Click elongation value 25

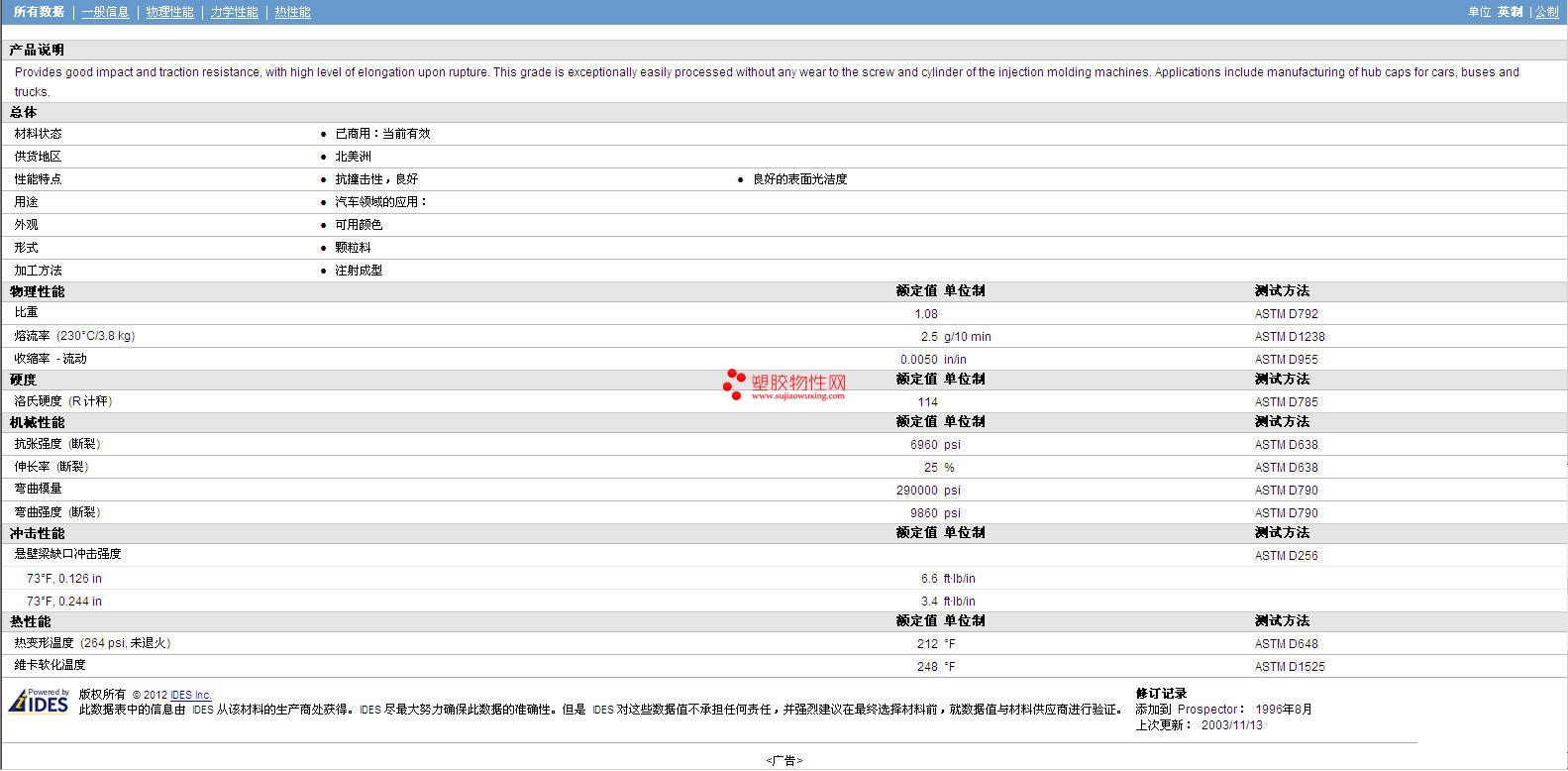tap(930, 468)
